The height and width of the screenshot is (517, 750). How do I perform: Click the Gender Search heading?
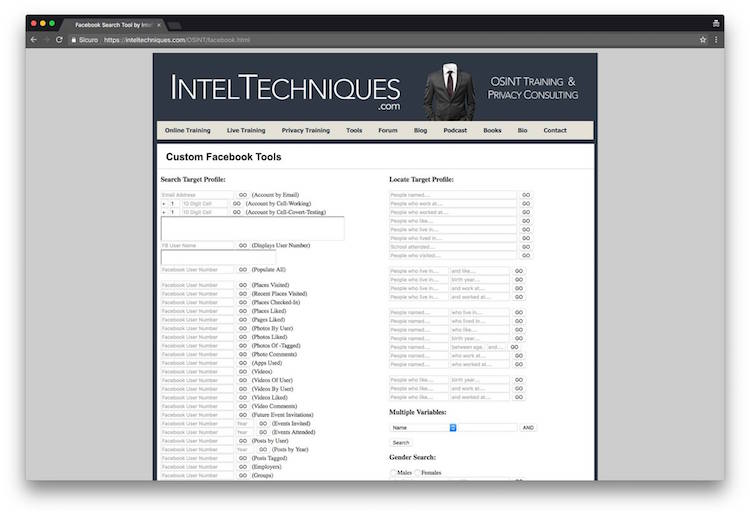click(412, 457)
